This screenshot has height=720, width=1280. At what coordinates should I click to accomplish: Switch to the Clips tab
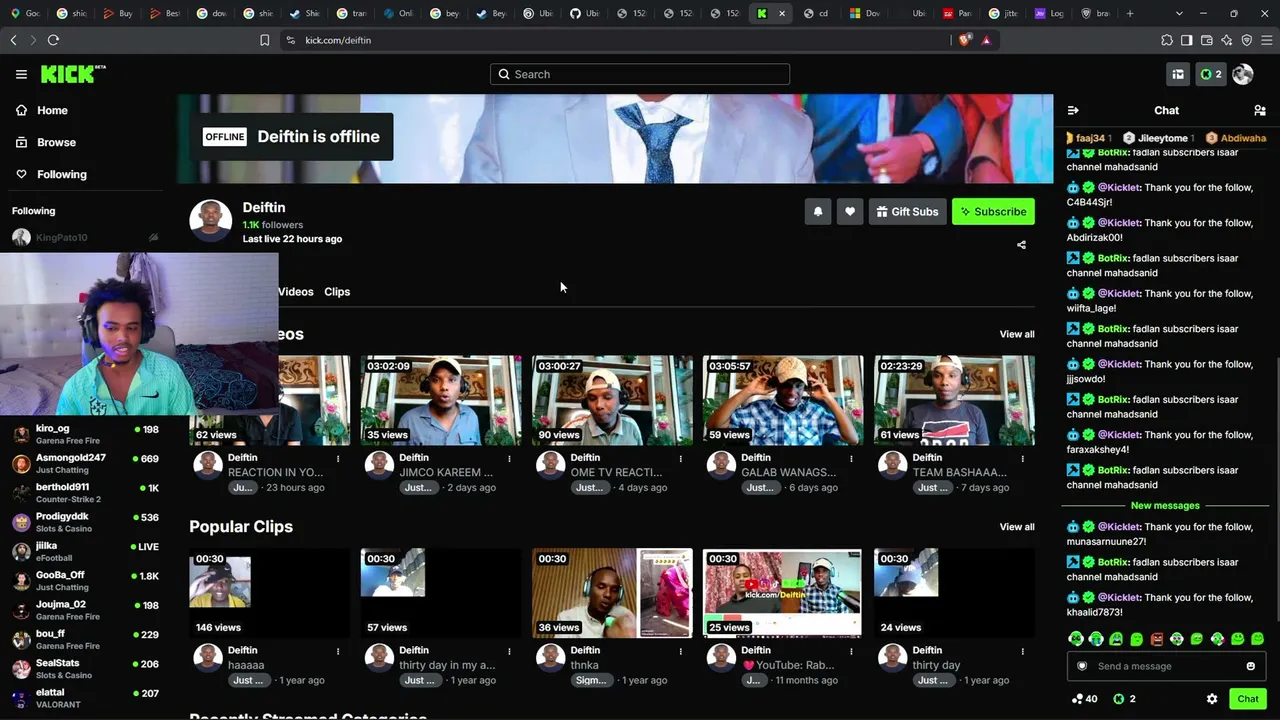point(337,292)
